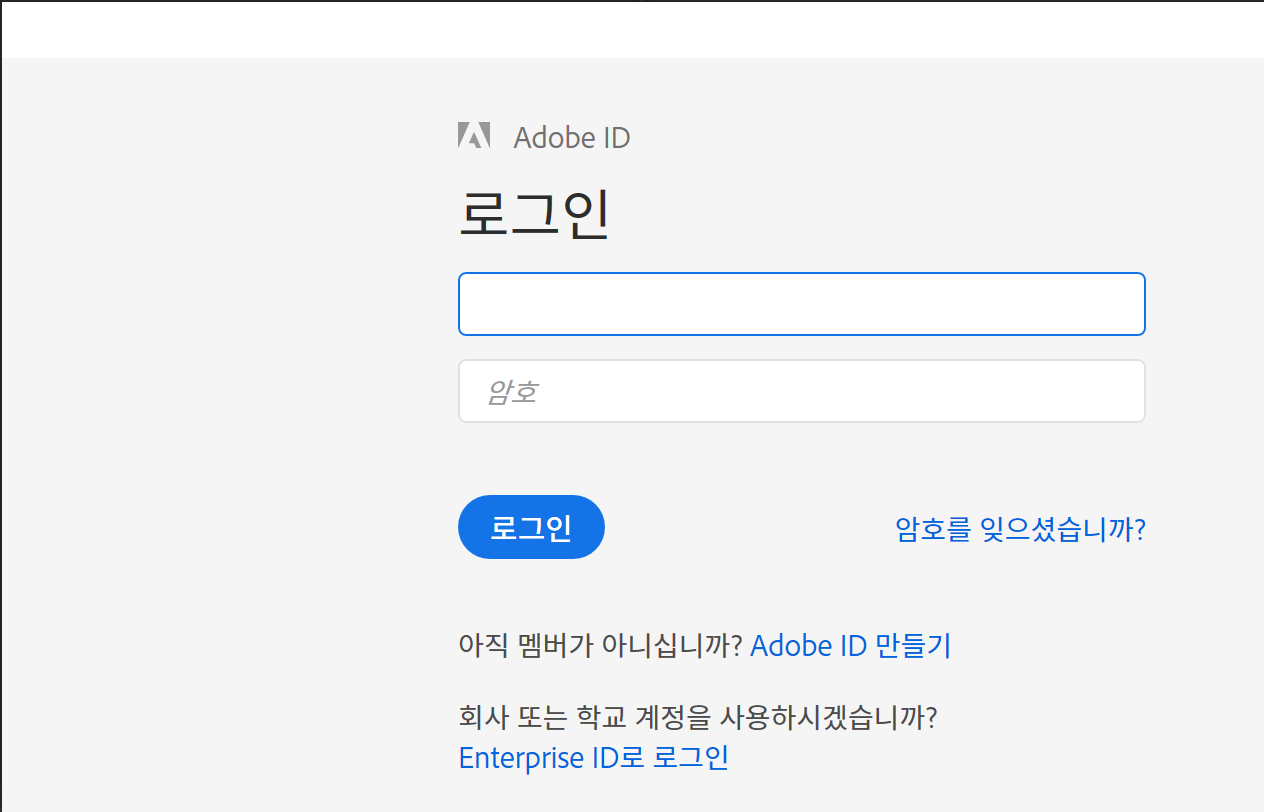The width and height of the screenshot is (1264, 812).
Task: Click the Adobe logo icon
Action: [474, 136]
